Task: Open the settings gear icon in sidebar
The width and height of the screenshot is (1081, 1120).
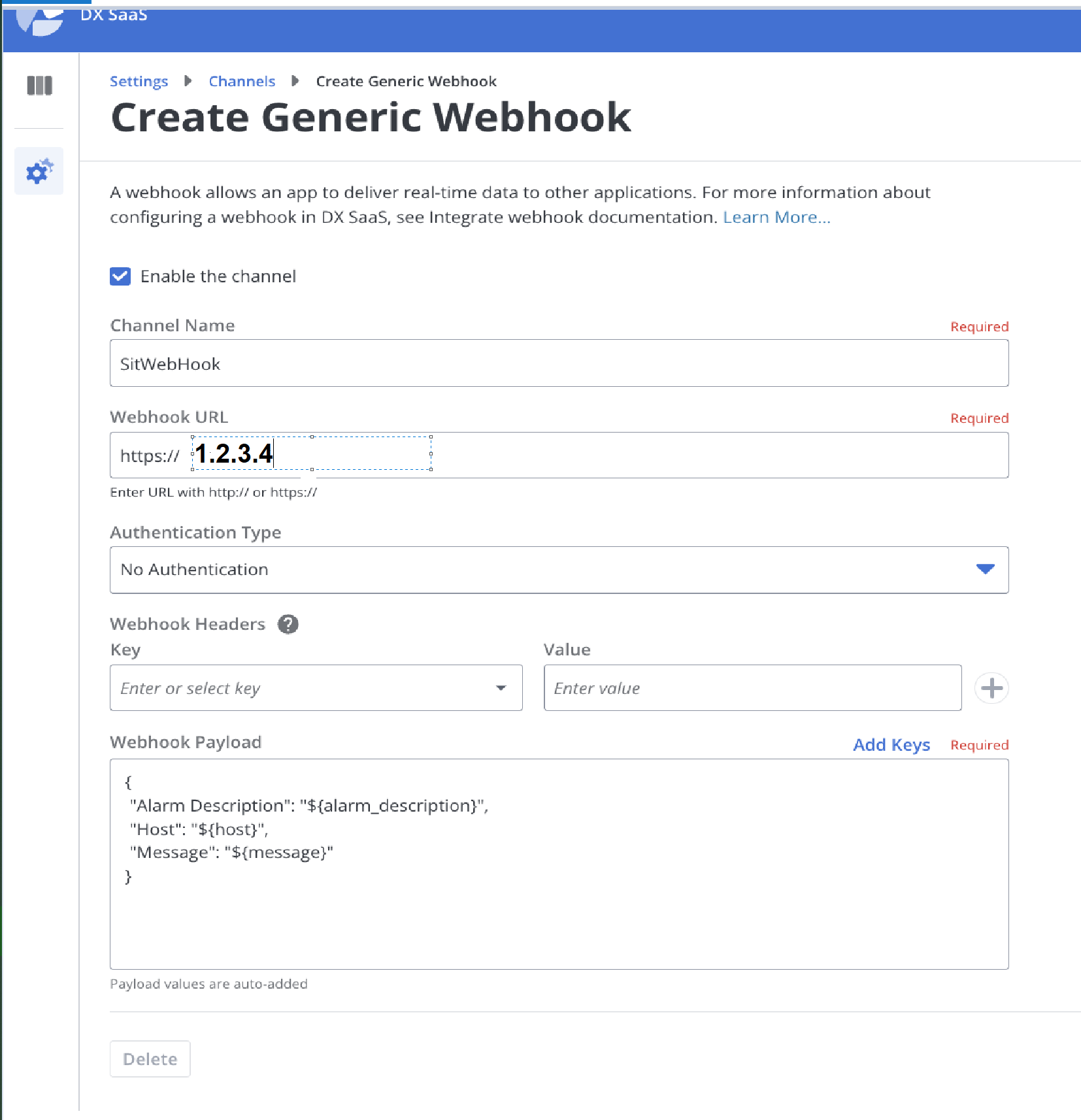Action: [39, 171]
